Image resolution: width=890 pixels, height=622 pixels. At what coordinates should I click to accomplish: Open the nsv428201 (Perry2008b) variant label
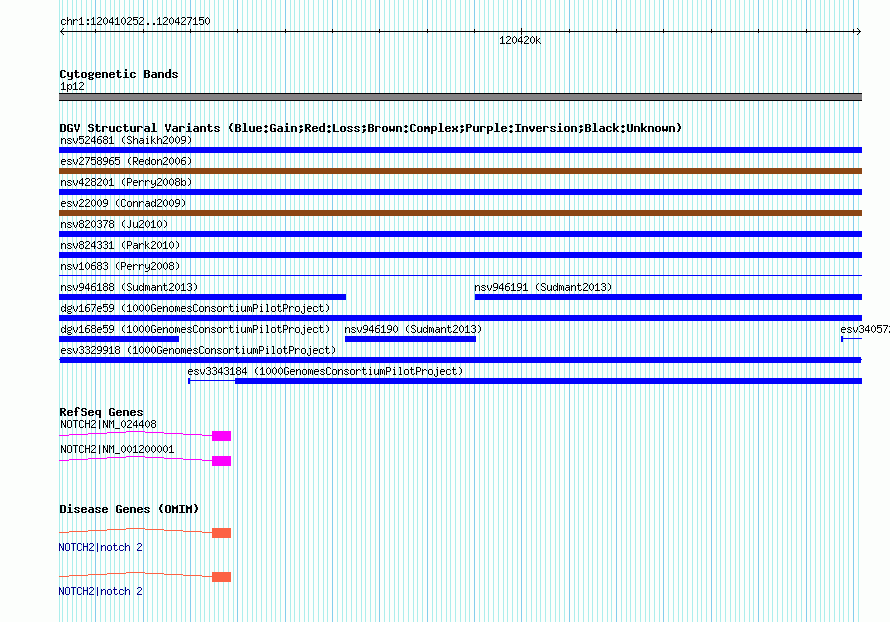[126, 182]
